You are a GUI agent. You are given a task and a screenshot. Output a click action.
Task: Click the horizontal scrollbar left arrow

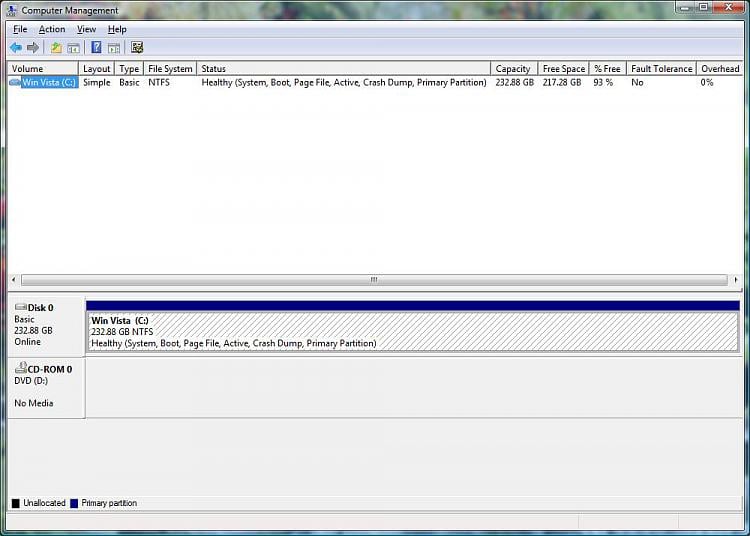pos(13,280)
